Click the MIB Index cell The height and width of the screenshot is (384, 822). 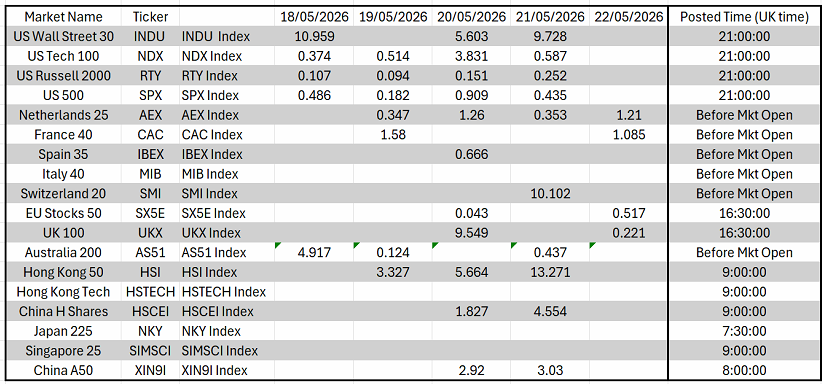coord(227,174)
